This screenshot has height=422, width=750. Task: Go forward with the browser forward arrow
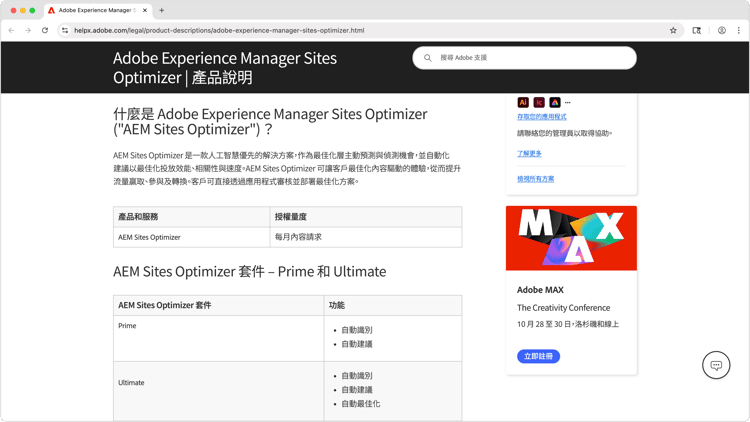28,30
